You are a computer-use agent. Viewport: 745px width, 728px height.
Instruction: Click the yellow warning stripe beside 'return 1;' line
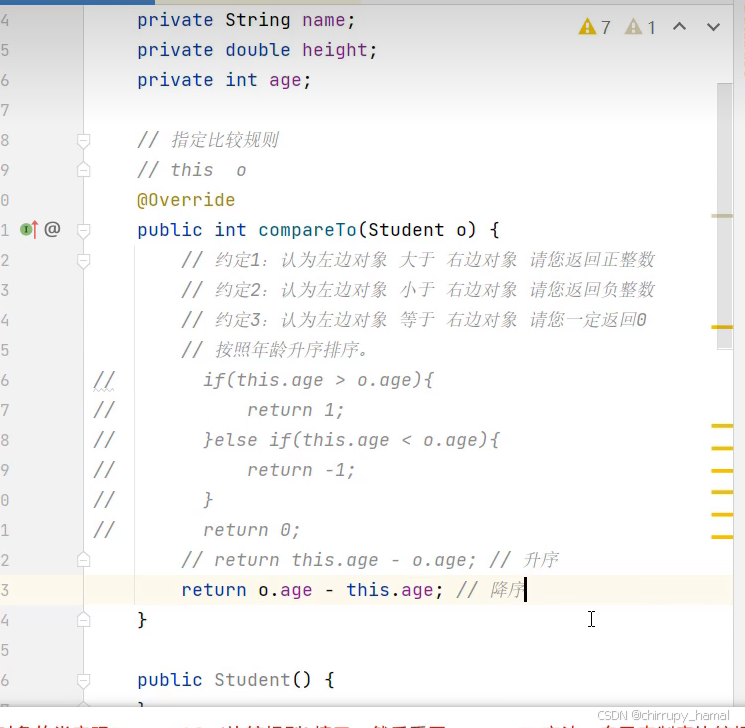[722, 426]
